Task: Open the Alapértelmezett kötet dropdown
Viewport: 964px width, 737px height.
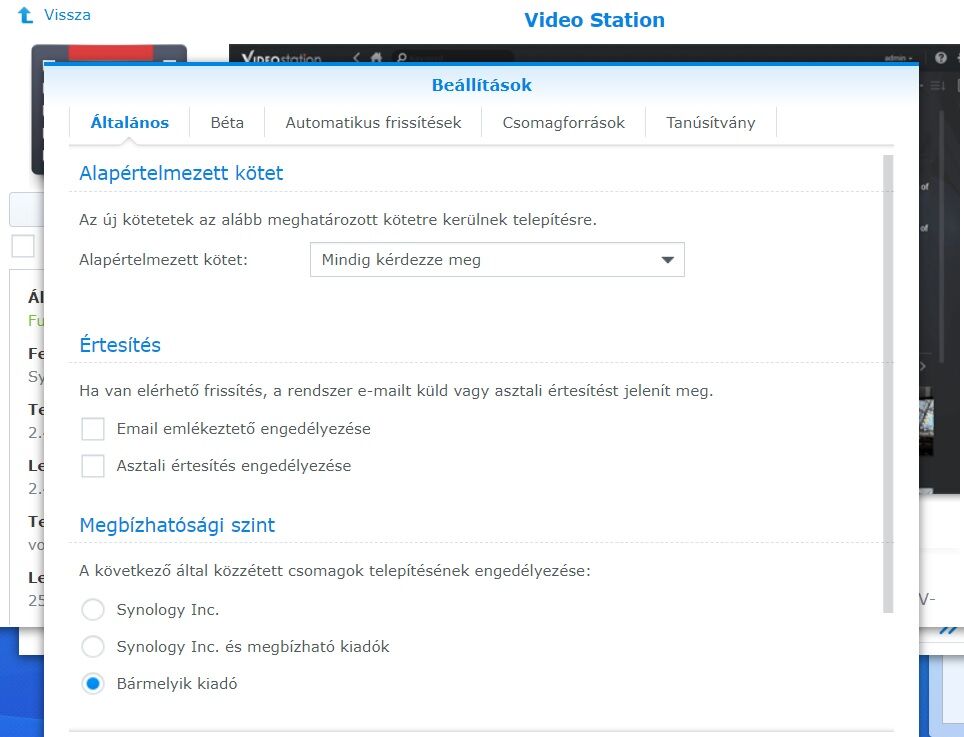Action: pos(497,260)
